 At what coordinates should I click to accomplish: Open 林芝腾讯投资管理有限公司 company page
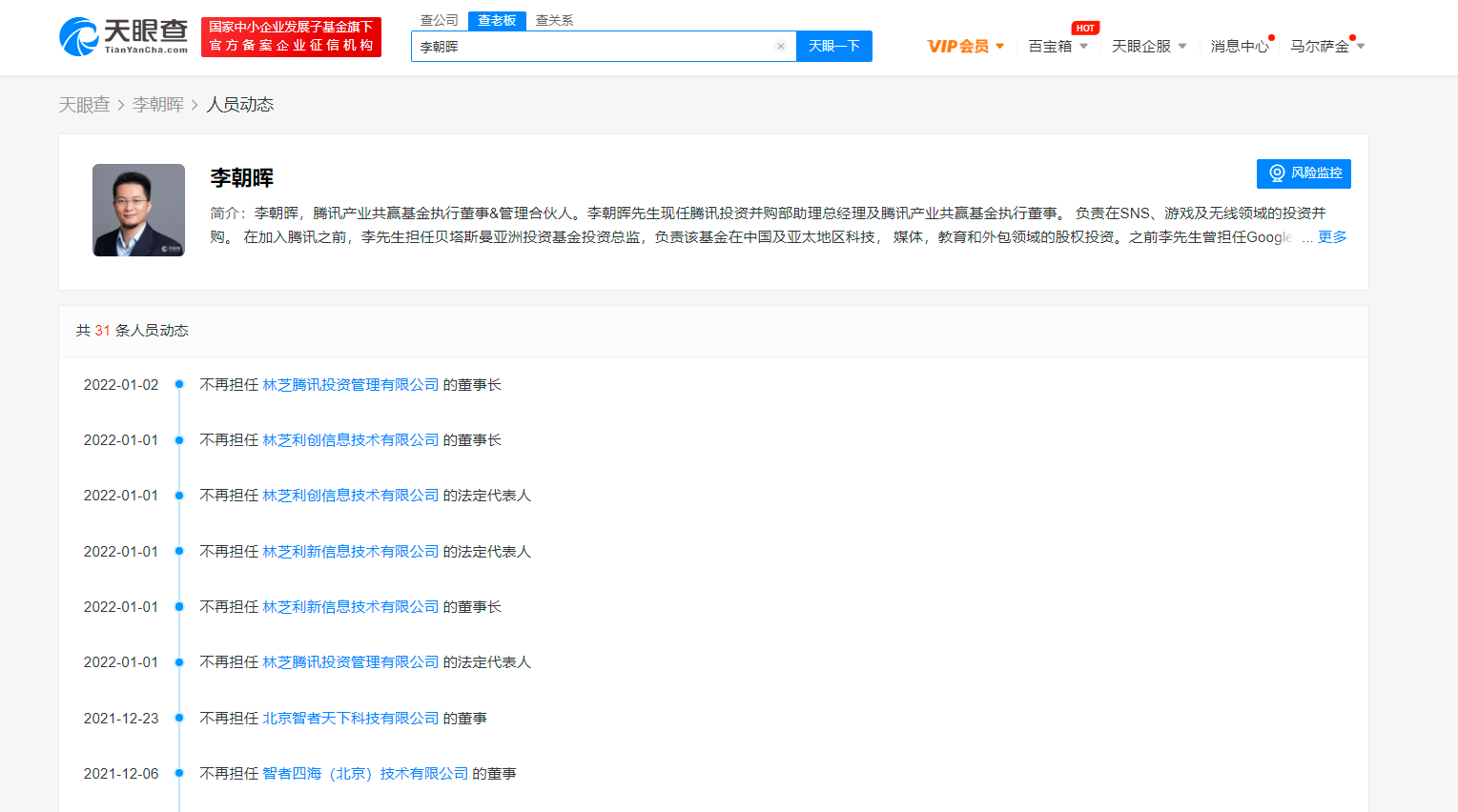[351, 384]
